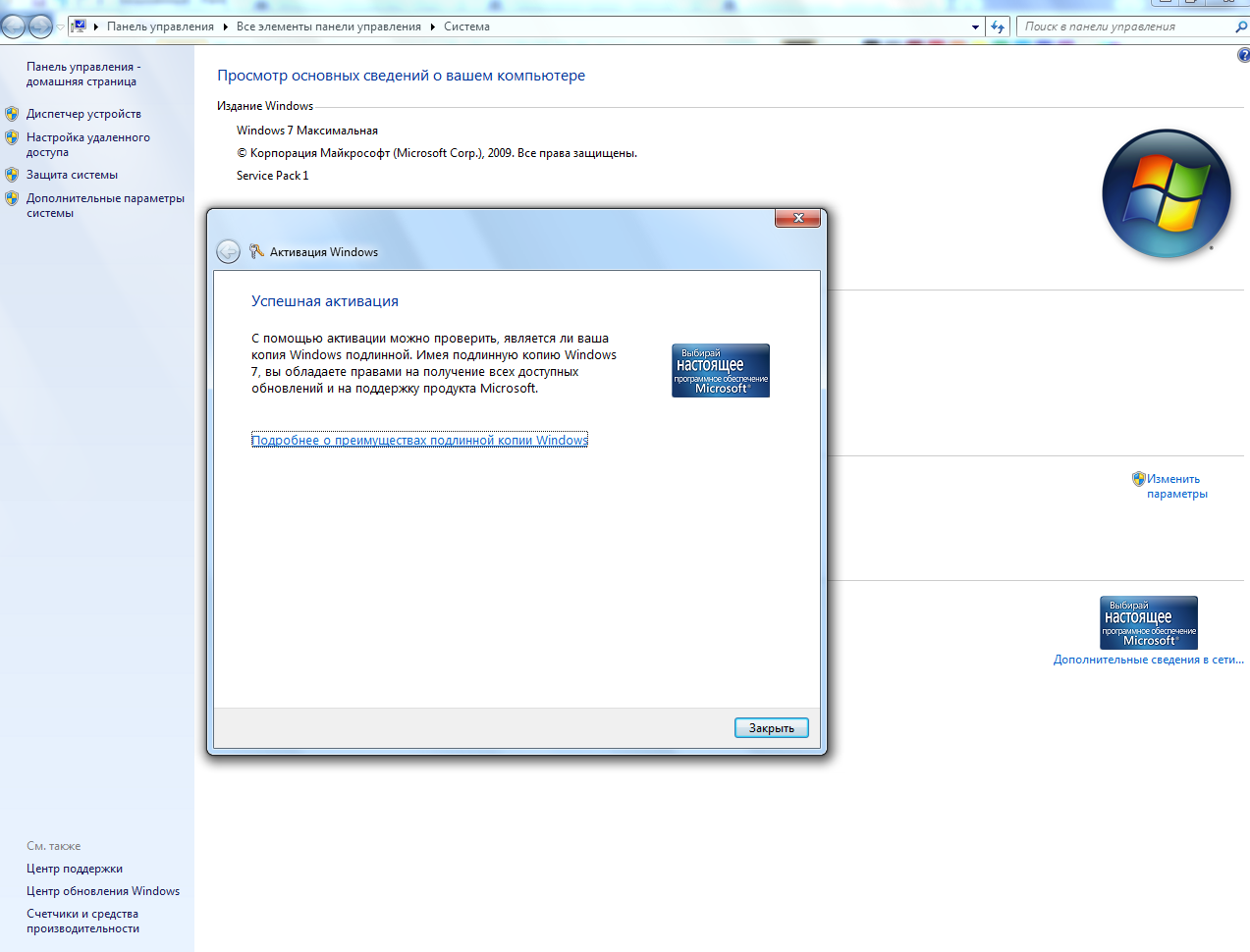This screenshot has width=1250, height=952.
Task: Select the Все элементы панели управления breadcrumb
Action: [329, 26]
